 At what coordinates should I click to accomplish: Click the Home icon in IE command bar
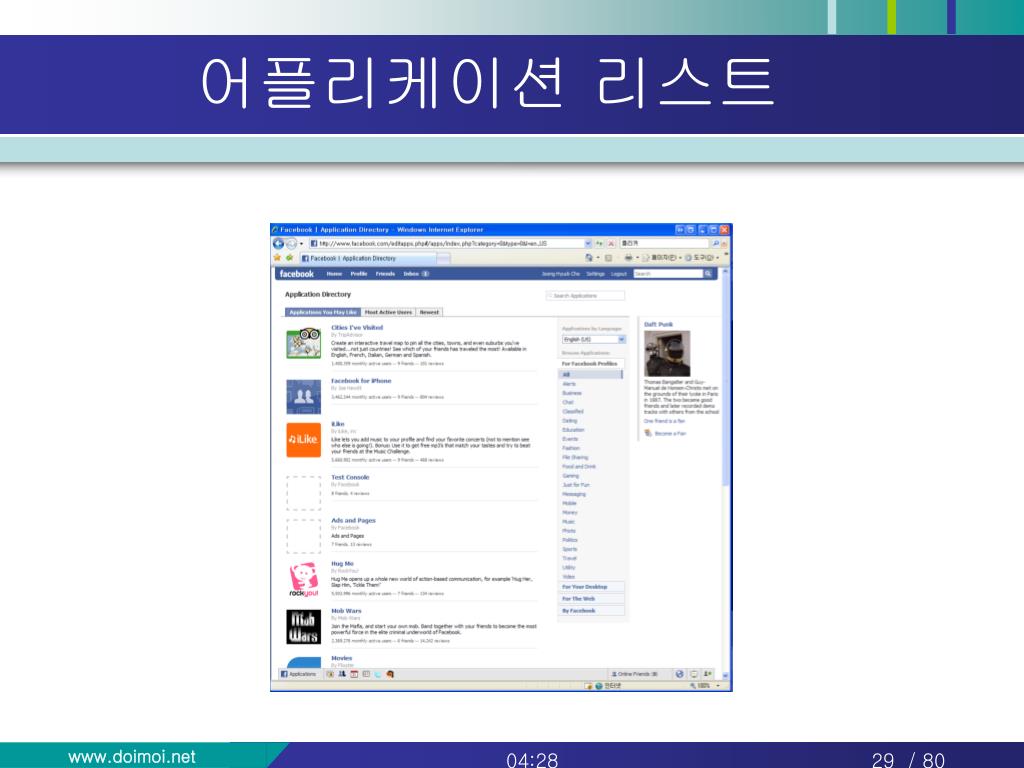(x=590, y=258)
